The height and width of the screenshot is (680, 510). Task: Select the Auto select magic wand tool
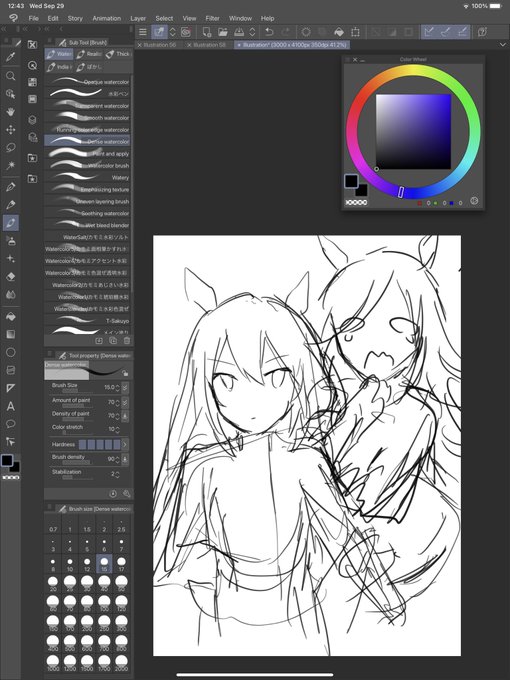10,165
